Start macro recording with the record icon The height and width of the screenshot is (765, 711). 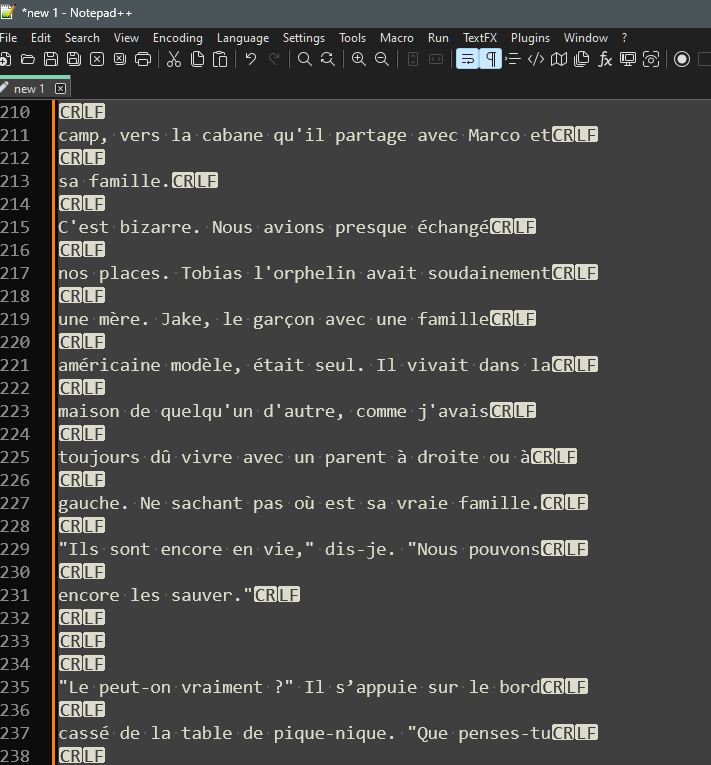click(682, 59)
